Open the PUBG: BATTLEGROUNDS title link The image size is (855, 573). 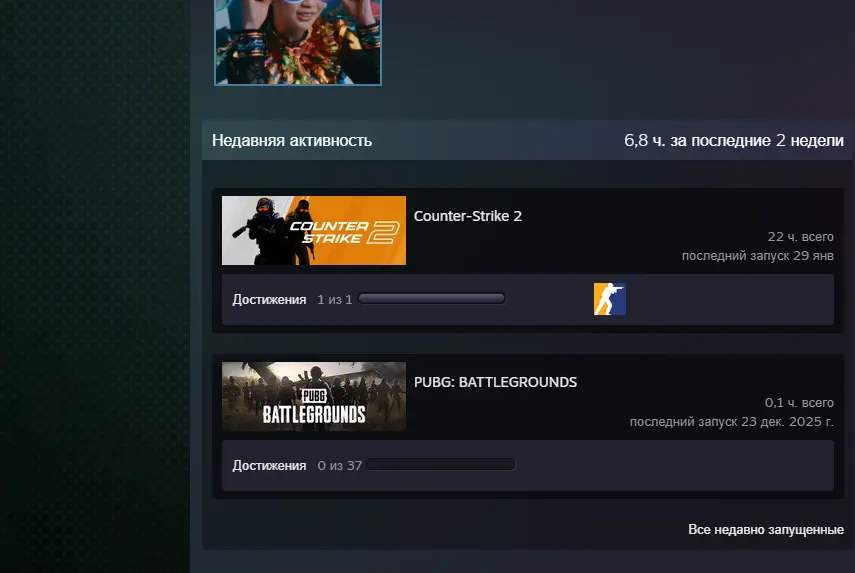coord(495,382)
